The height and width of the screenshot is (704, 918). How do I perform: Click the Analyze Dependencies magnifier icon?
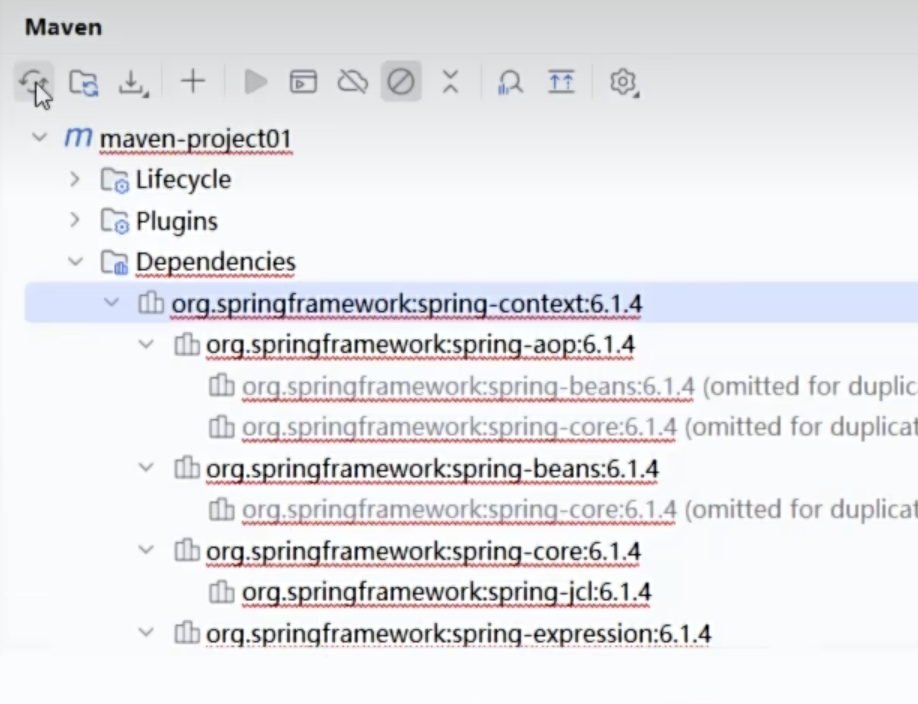[510, 82]
